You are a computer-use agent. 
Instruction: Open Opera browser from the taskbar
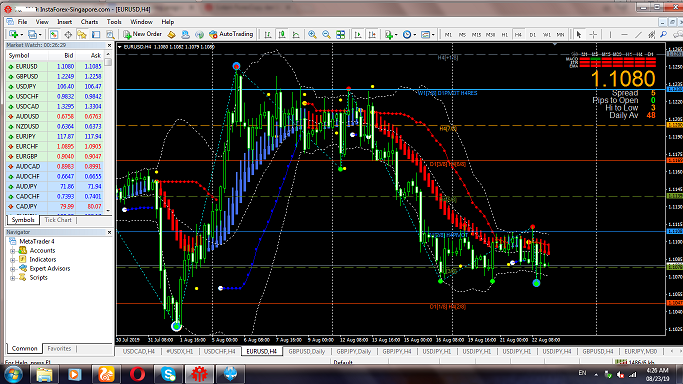[138, 374]
